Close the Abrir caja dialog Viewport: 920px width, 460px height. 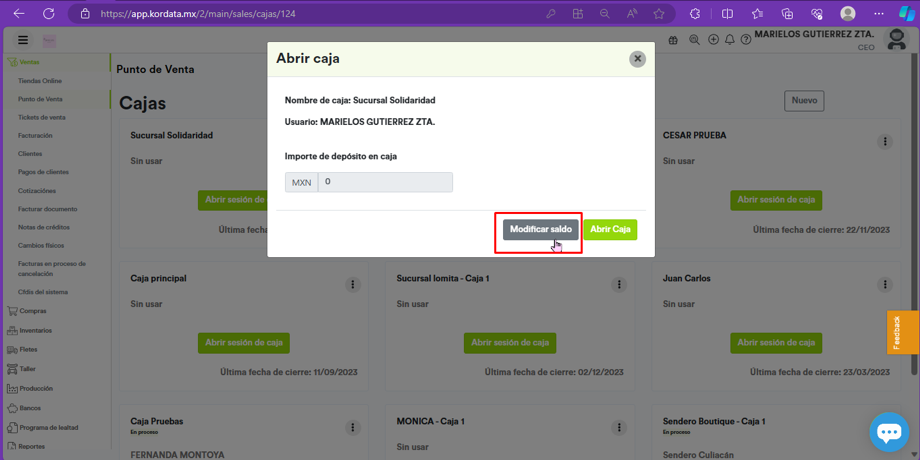[637, 59]
